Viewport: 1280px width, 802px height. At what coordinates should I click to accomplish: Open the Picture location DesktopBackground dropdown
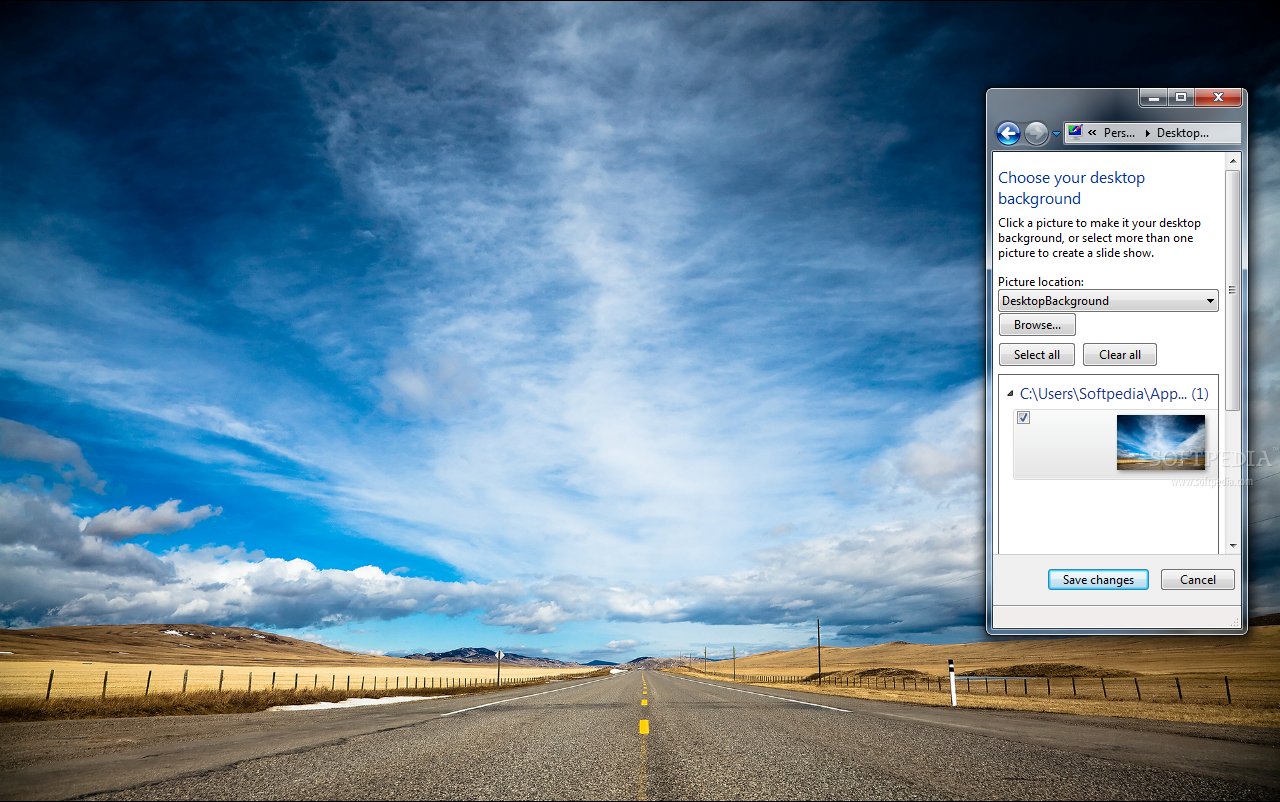(x=1108, y=301)
